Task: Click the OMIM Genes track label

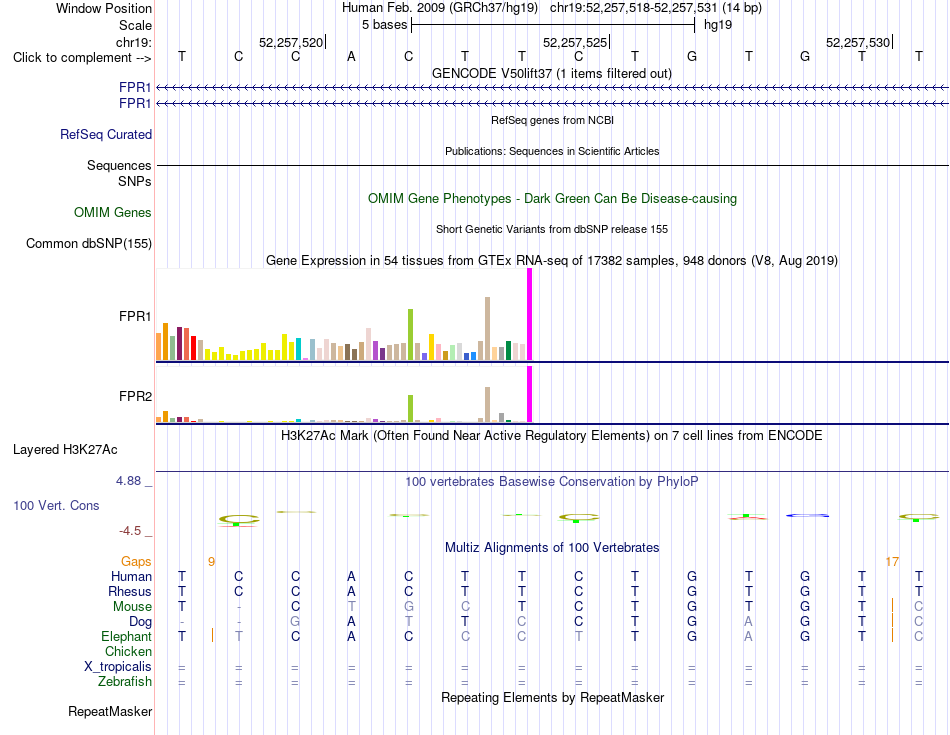Action: 112,213
